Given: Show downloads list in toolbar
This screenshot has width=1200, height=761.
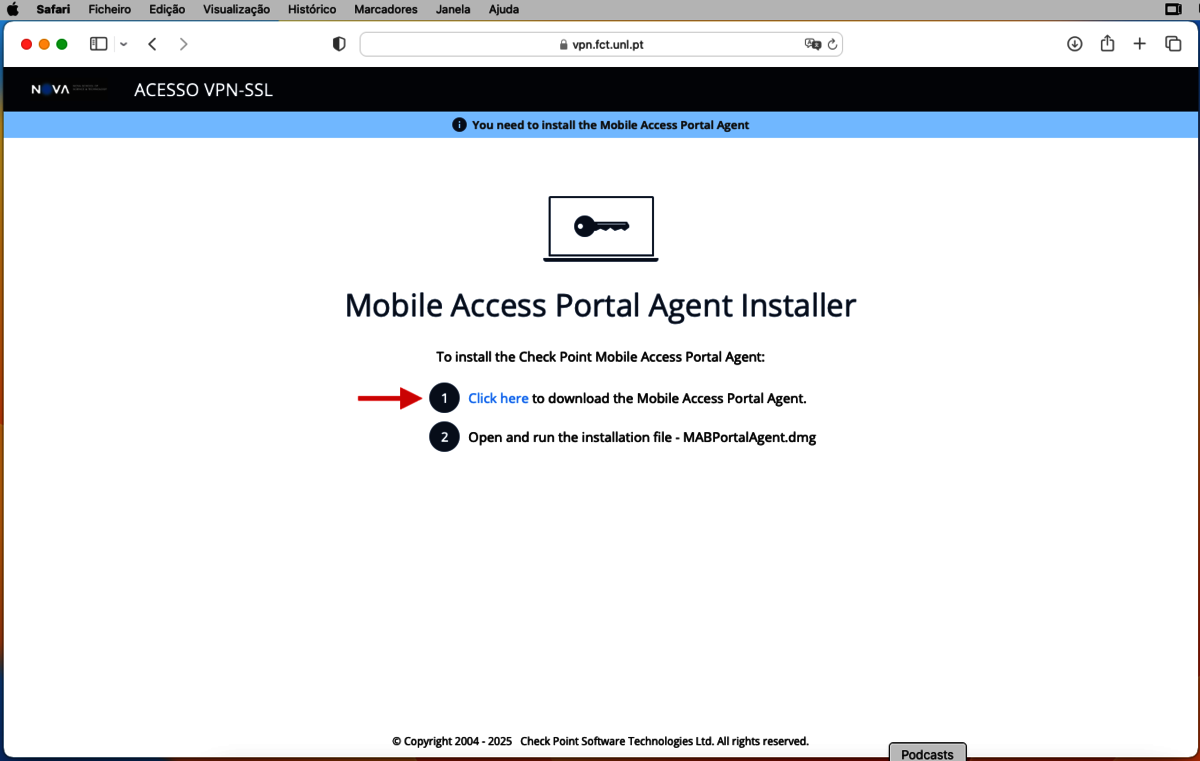Looking at the screenshot, I should point(1075,44).
